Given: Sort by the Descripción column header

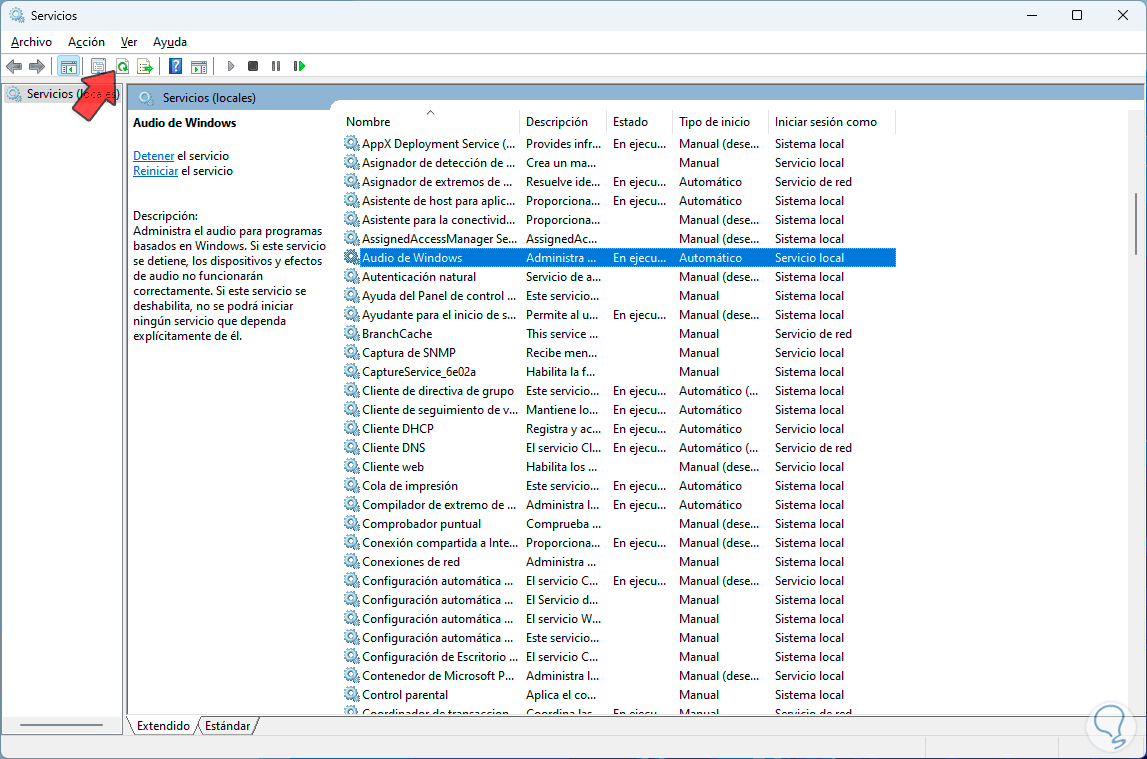Looking at the screenshot, I should 564,122.
